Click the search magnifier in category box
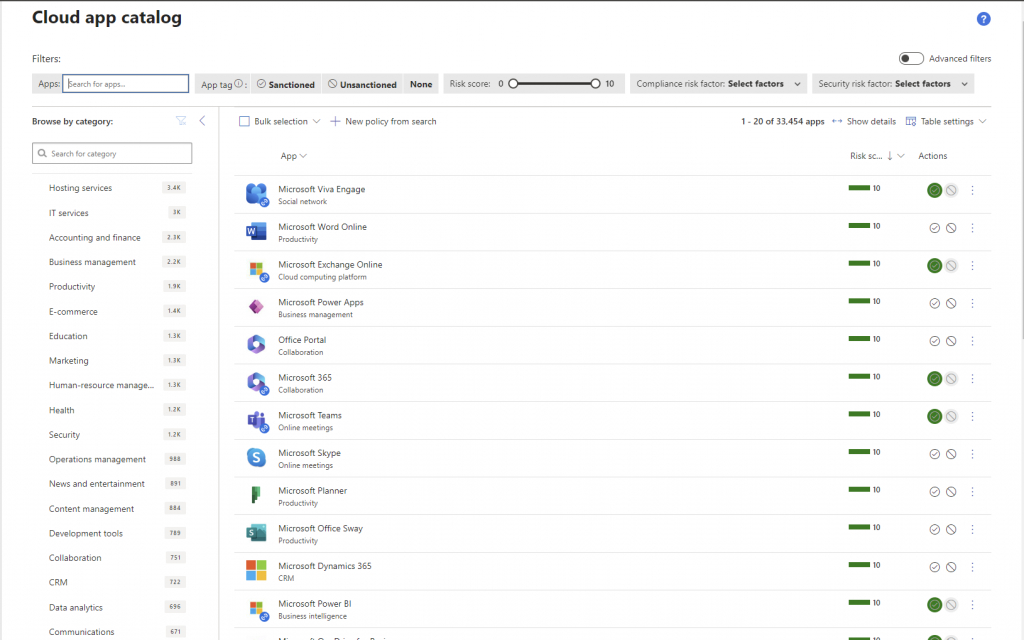 (x=42, y=153)
